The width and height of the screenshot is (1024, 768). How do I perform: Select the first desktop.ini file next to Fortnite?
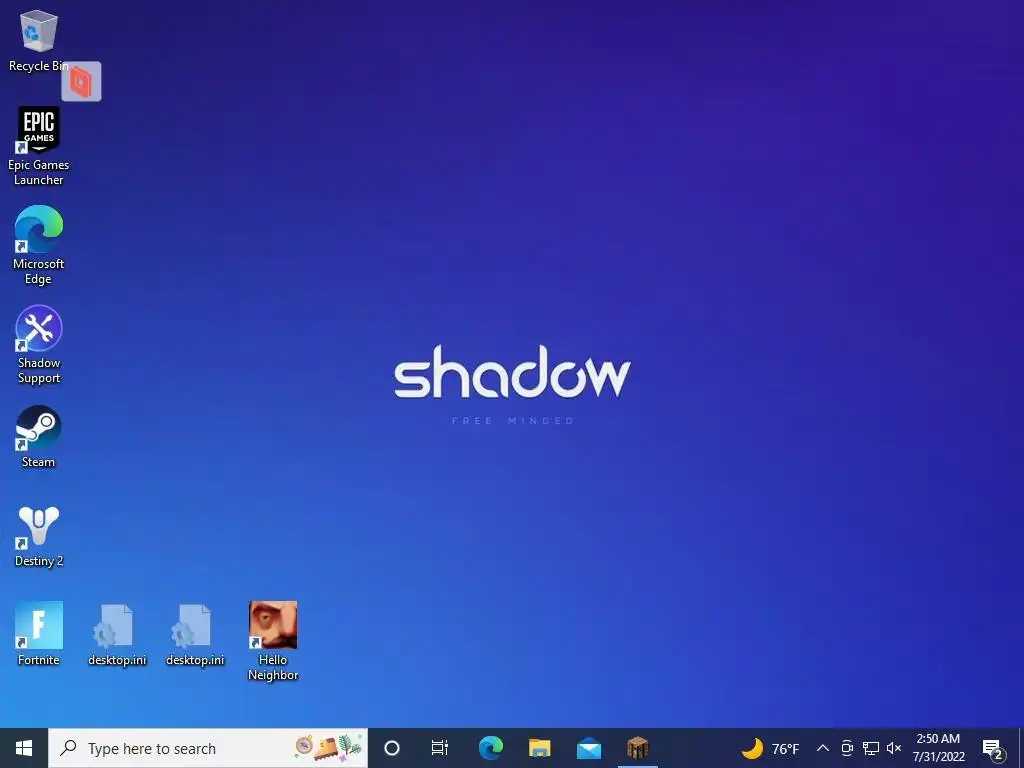[117, 634]
